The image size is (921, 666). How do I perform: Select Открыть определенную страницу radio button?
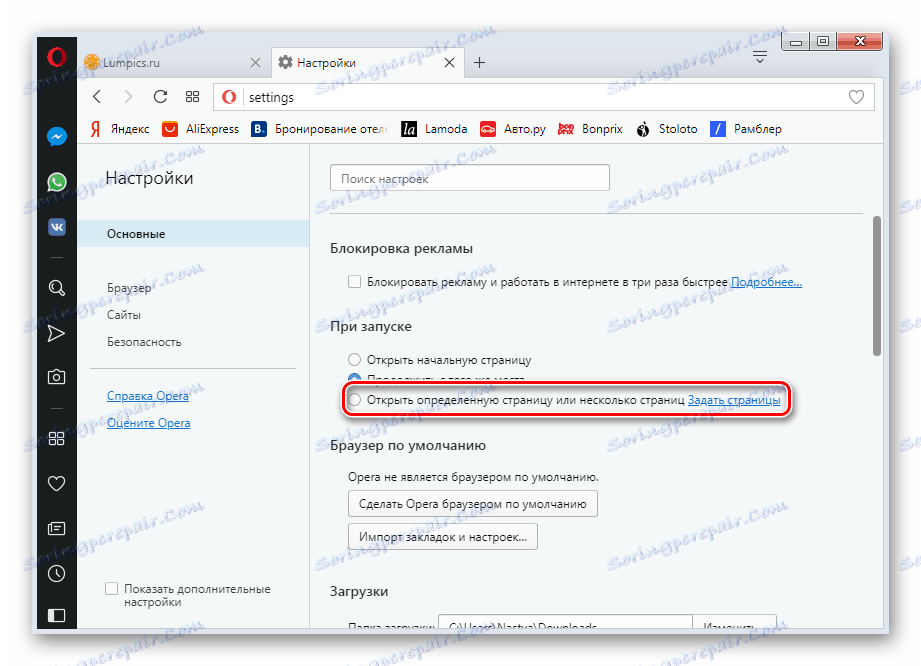pos(354,400)
